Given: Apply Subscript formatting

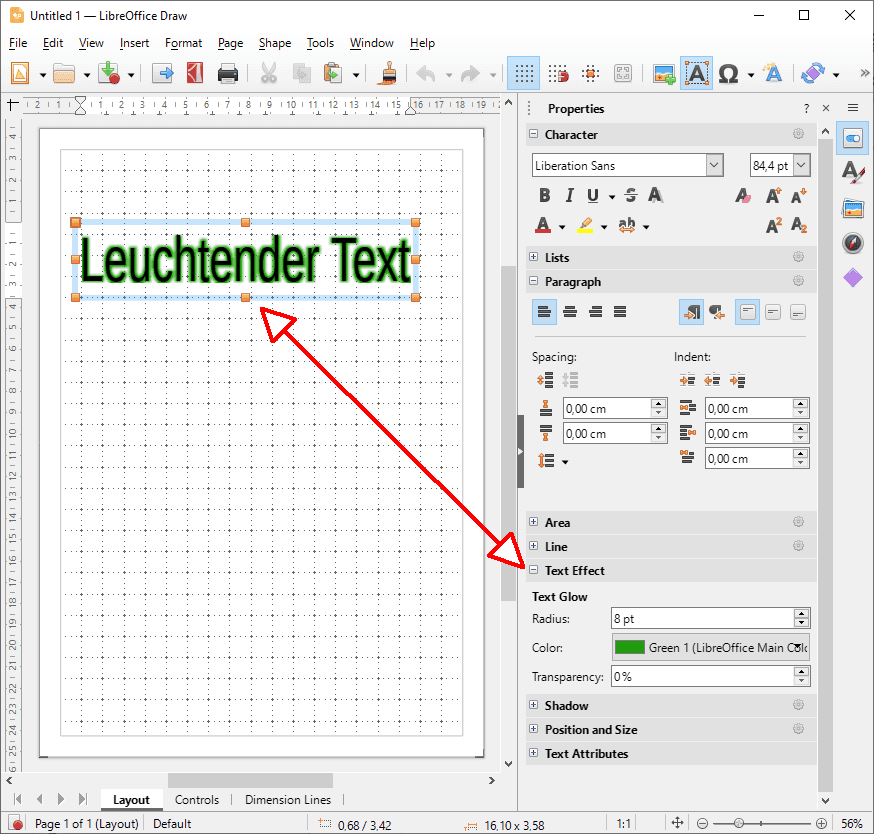Looking at the screenshot, I should (799, 225).
